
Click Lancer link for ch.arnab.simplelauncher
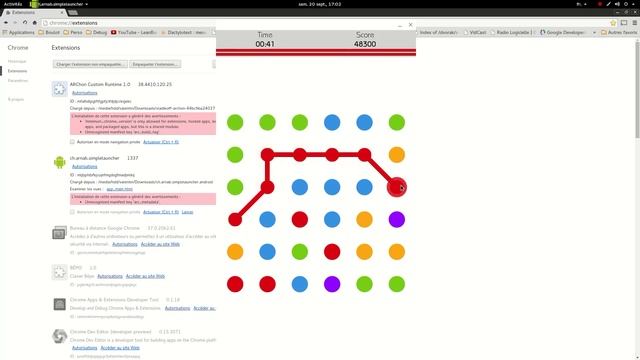187,212
